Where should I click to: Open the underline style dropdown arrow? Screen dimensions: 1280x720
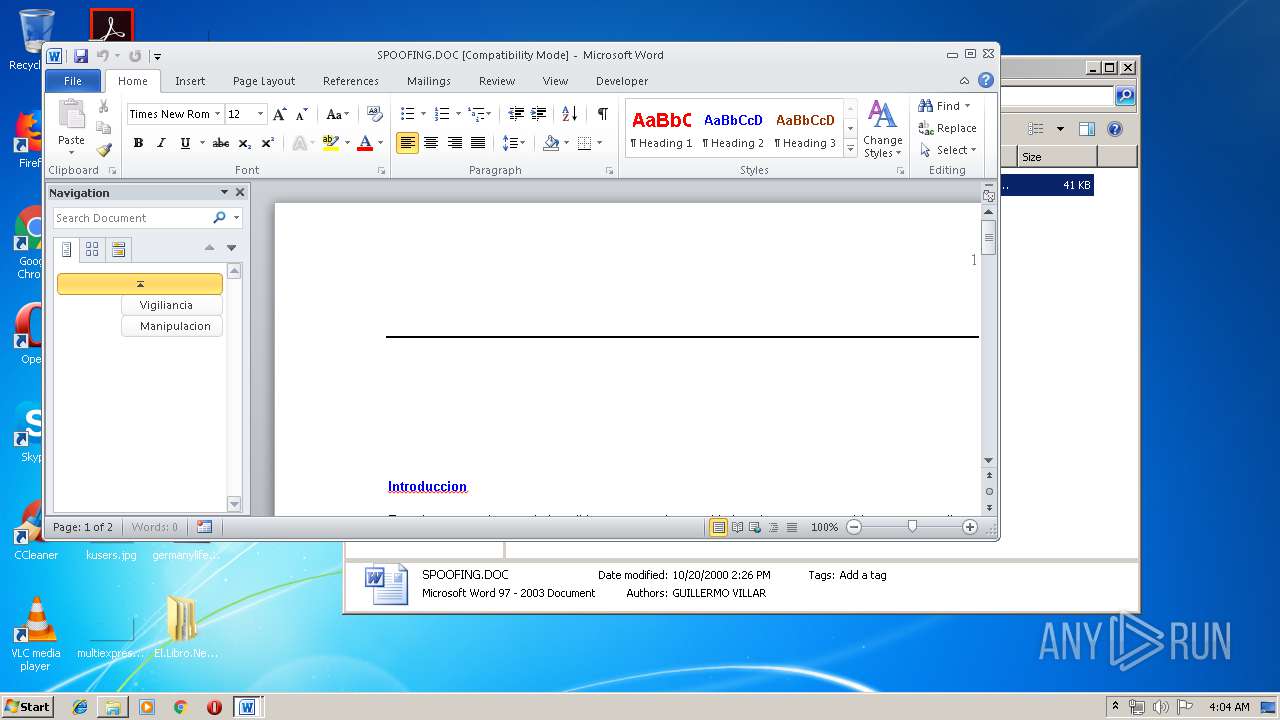tap(202, 143)
